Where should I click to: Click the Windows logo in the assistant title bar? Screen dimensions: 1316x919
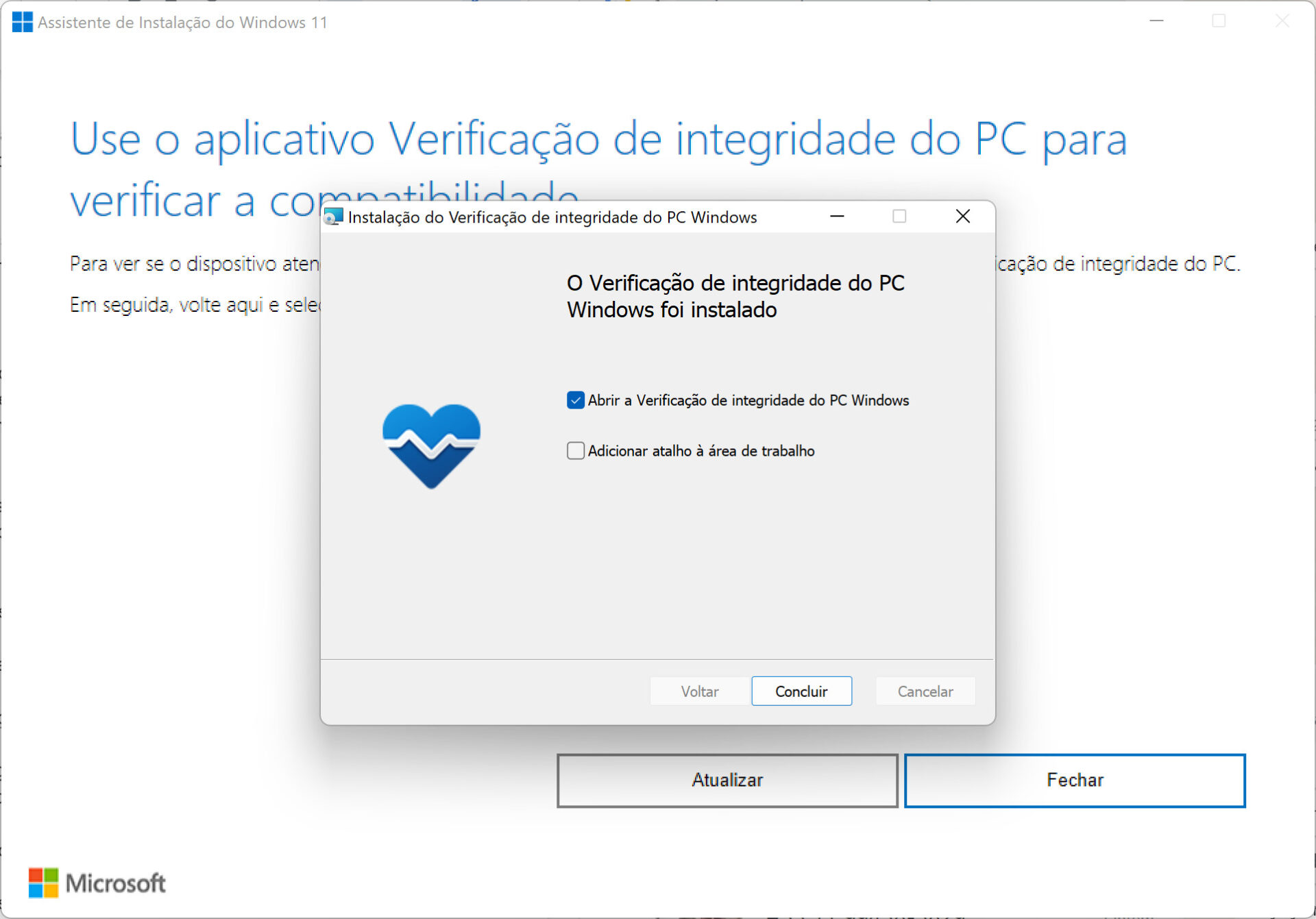click(x=22, y=22)
